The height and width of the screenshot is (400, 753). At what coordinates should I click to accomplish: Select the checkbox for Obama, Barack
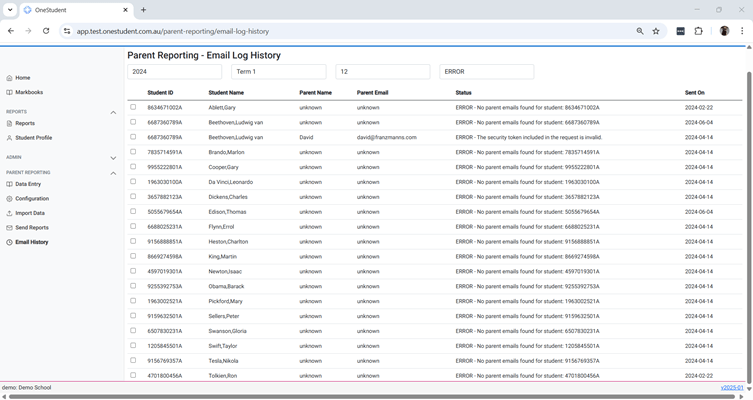coord(133,286)
